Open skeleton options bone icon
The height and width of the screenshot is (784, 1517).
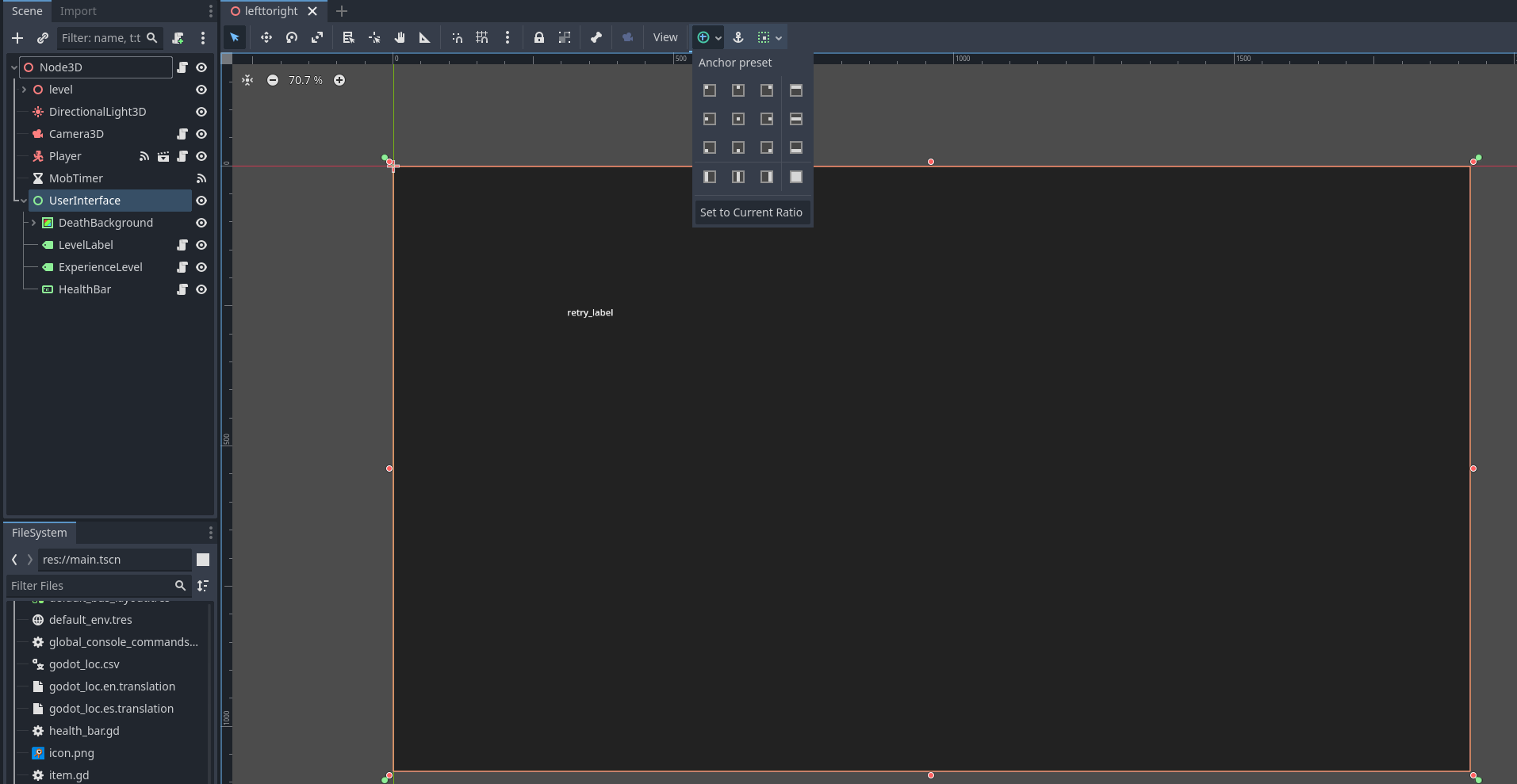point(596,37)
